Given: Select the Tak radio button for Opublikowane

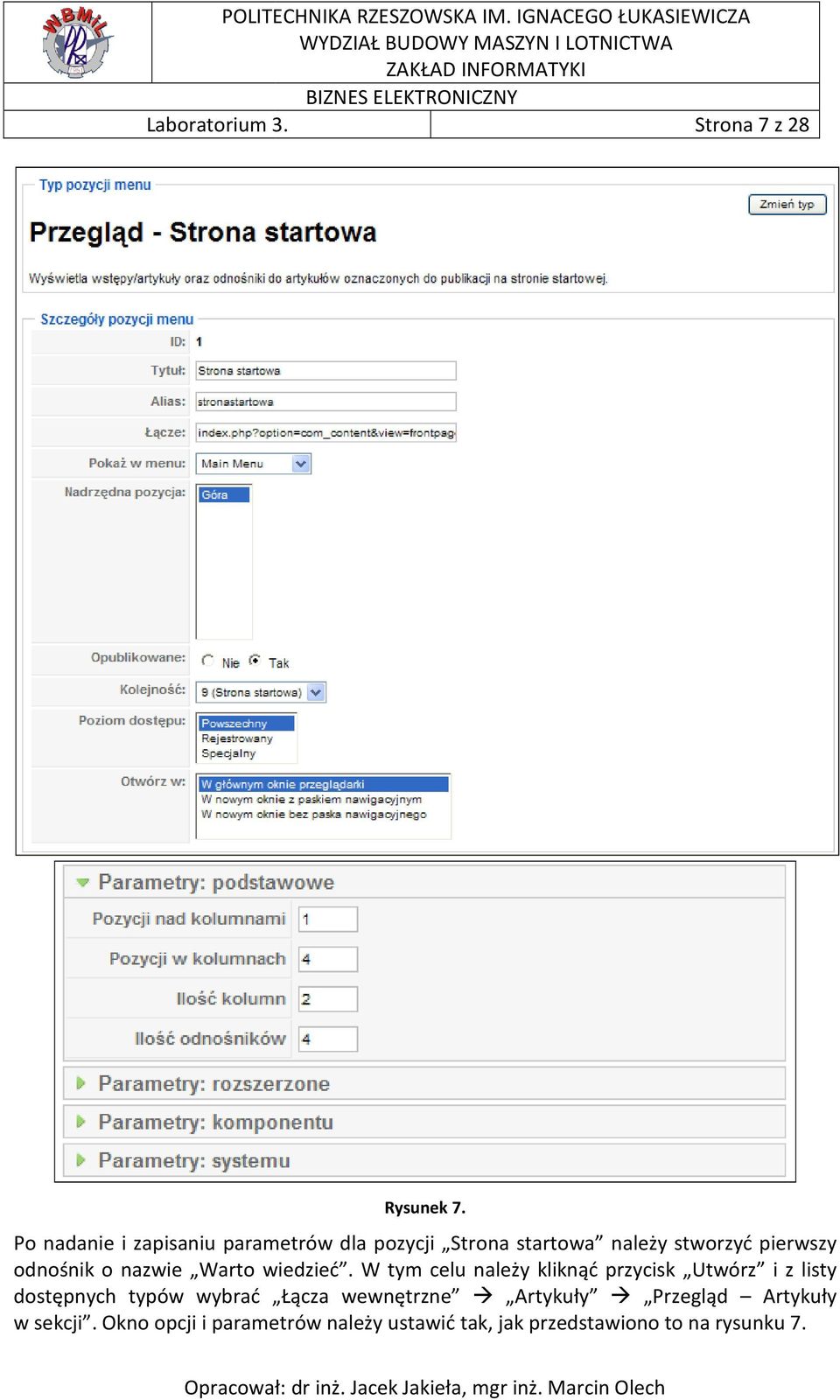Looking at the screenshot, I should tap(255, 661).
